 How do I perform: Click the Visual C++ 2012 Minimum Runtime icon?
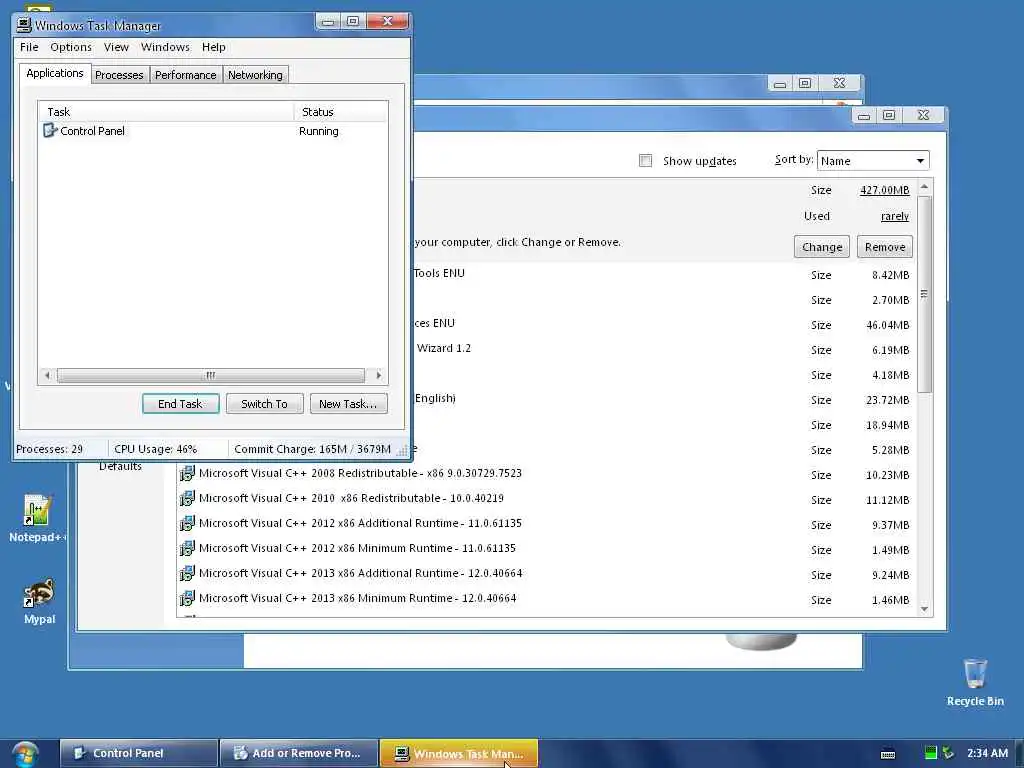pos(187,548)
